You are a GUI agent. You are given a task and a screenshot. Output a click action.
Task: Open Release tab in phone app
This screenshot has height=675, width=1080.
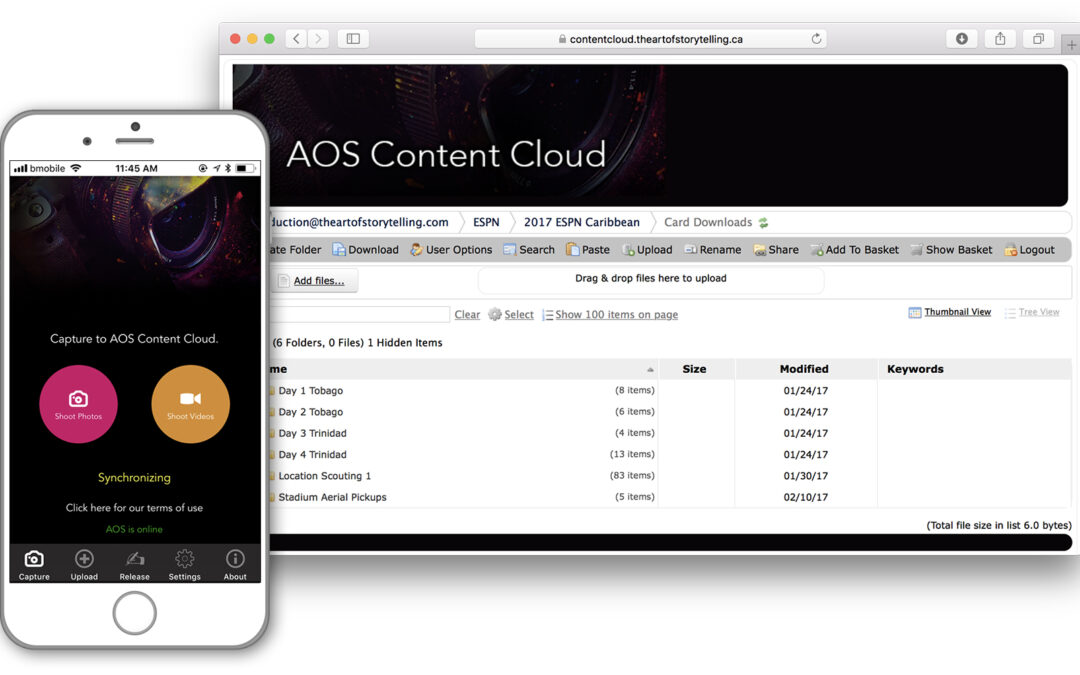coord(134,565)
